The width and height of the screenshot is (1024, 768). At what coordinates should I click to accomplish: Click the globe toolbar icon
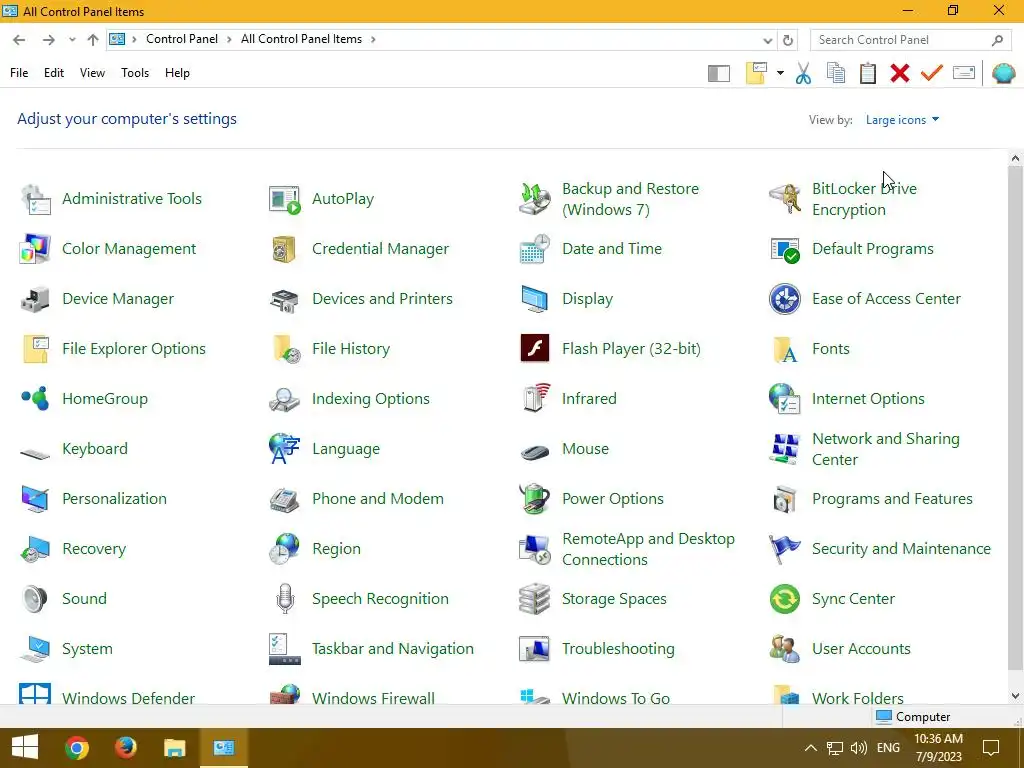click(1004, 73)
